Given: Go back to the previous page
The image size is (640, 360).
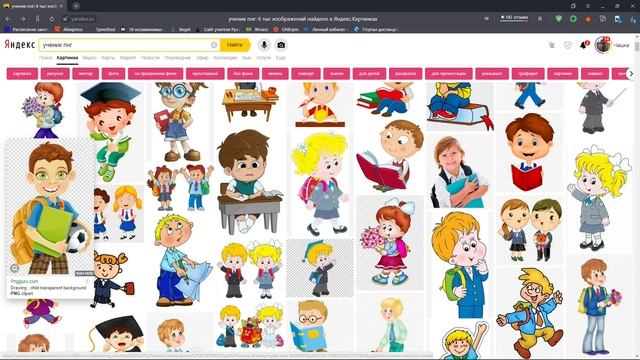Looking at the screenshot, I should (x=8, y=19).
